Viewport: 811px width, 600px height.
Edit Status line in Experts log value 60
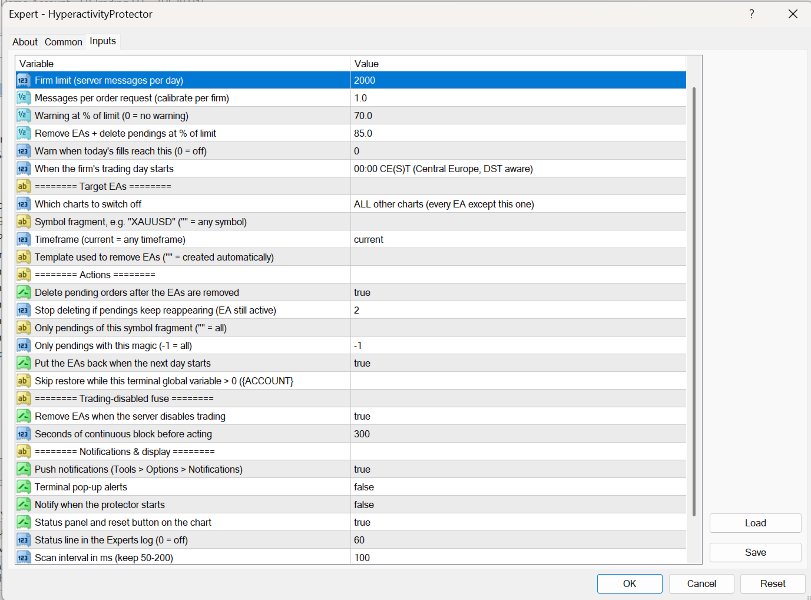click(518, 540)
